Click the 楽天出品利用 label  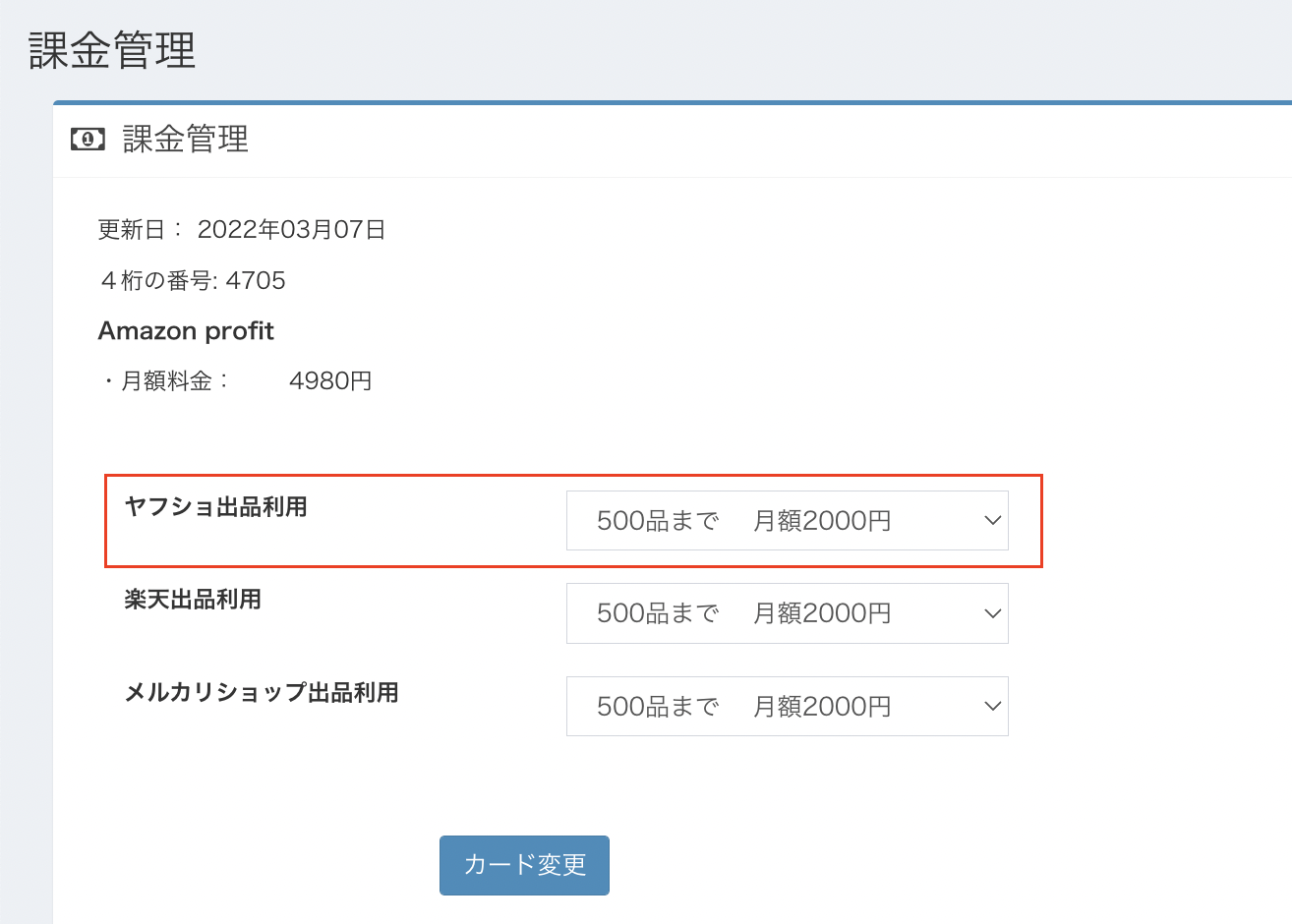click(x=193, y=600)
